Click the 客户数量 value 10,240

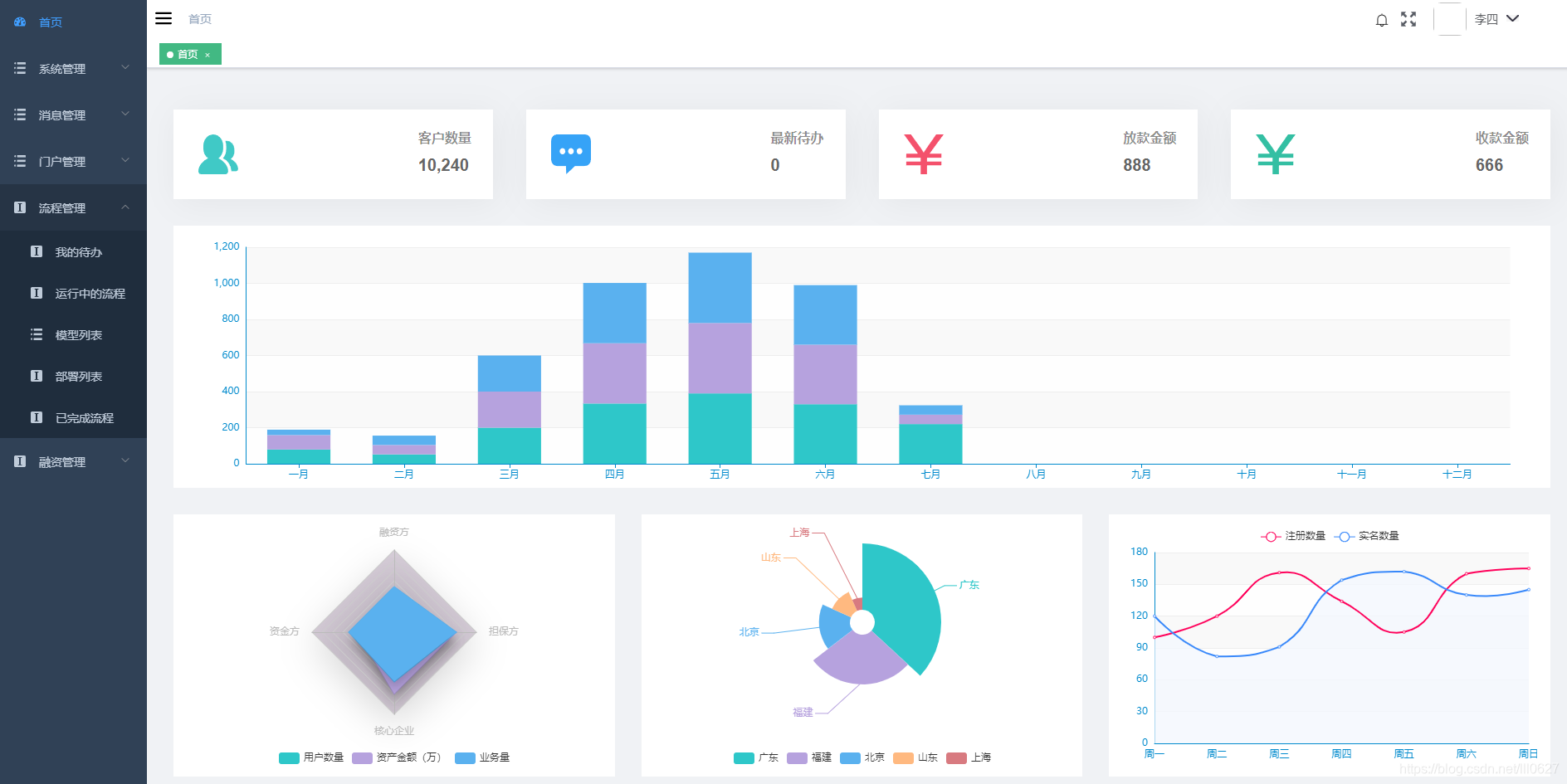tap(443, 165)
